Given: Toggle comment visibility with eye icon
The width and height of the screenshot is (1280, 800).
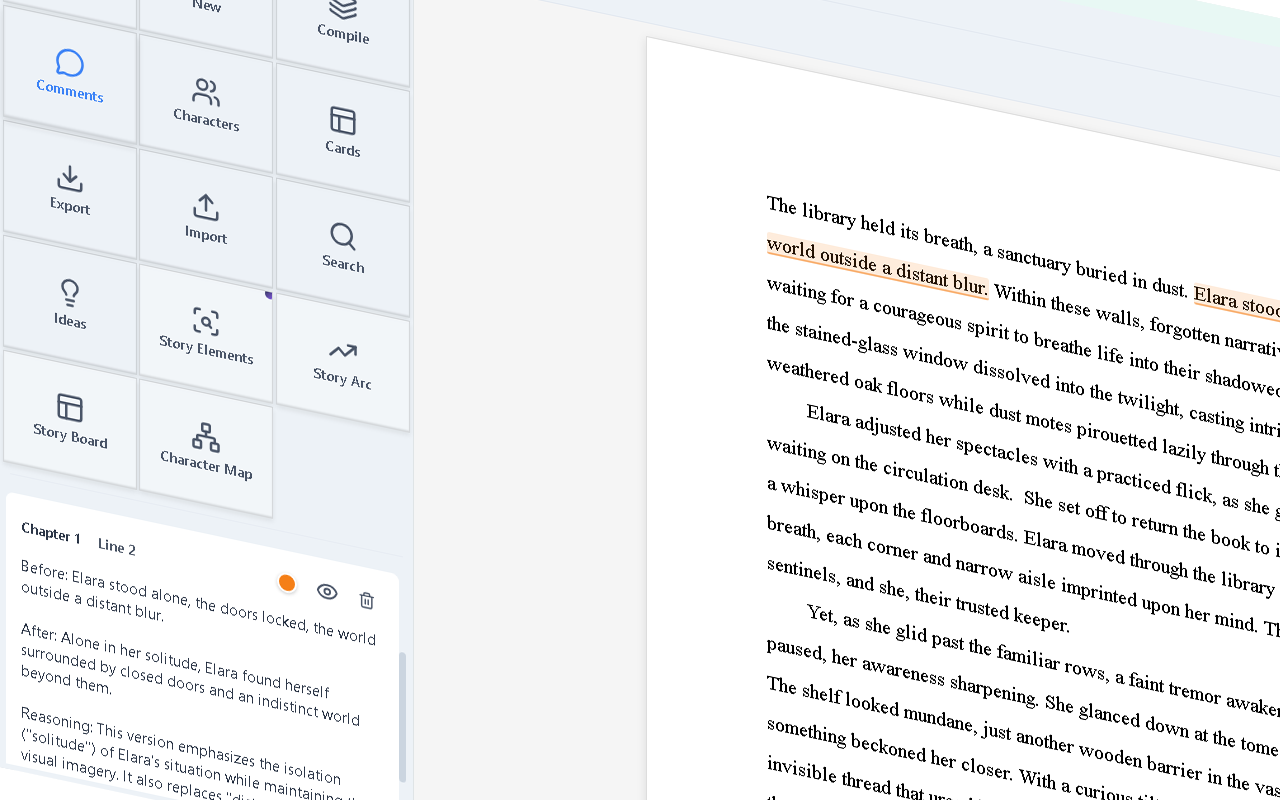Looking at the screenshot, I should tap(327, 592).
